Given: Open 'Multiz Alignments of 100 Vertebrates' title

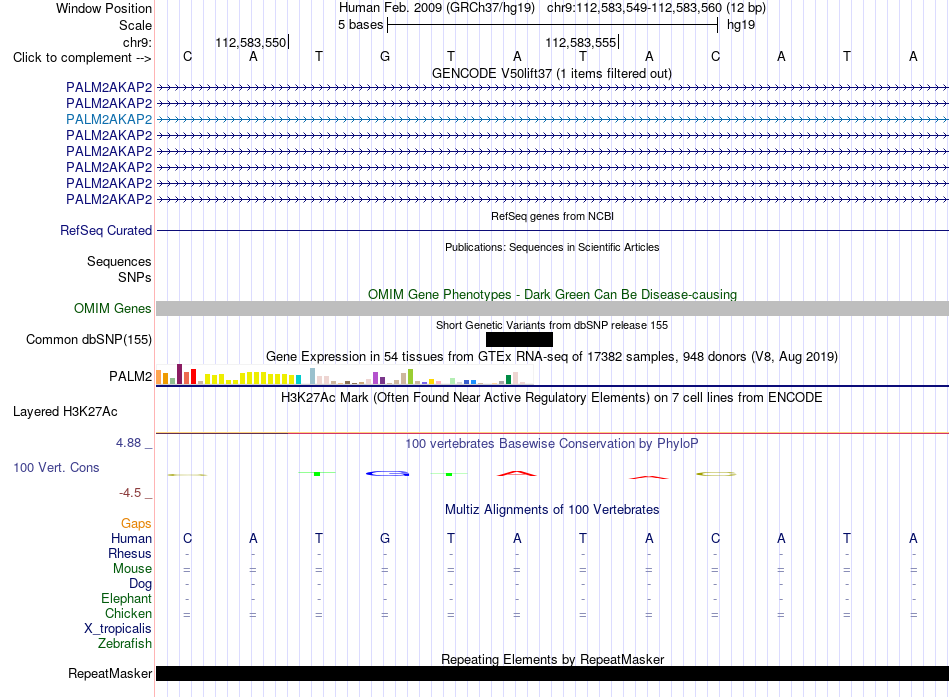Looking at the screenshot, I should click(x=552, y=510).
